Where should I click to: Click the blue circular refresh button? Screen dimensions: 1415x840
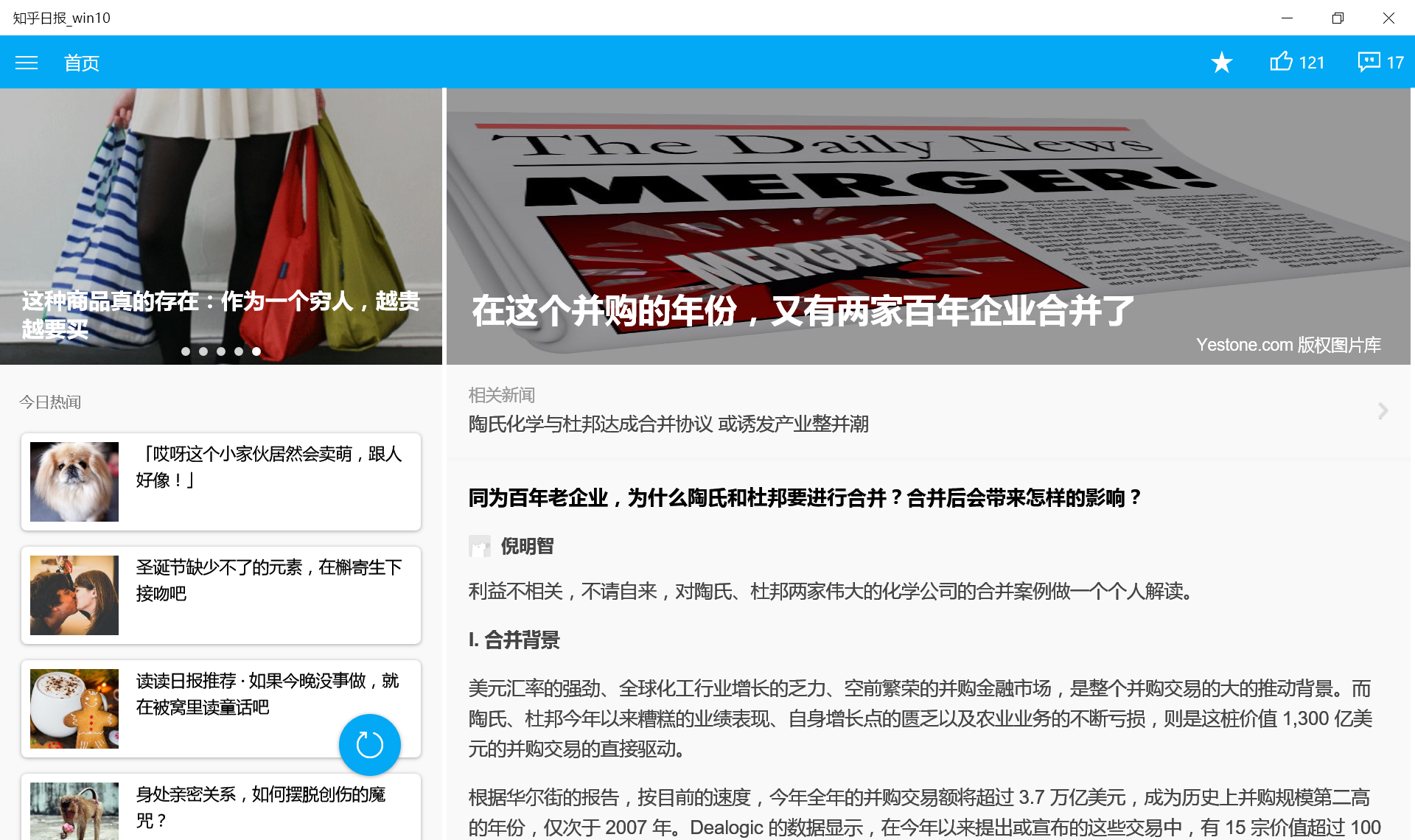coord(369,745)
